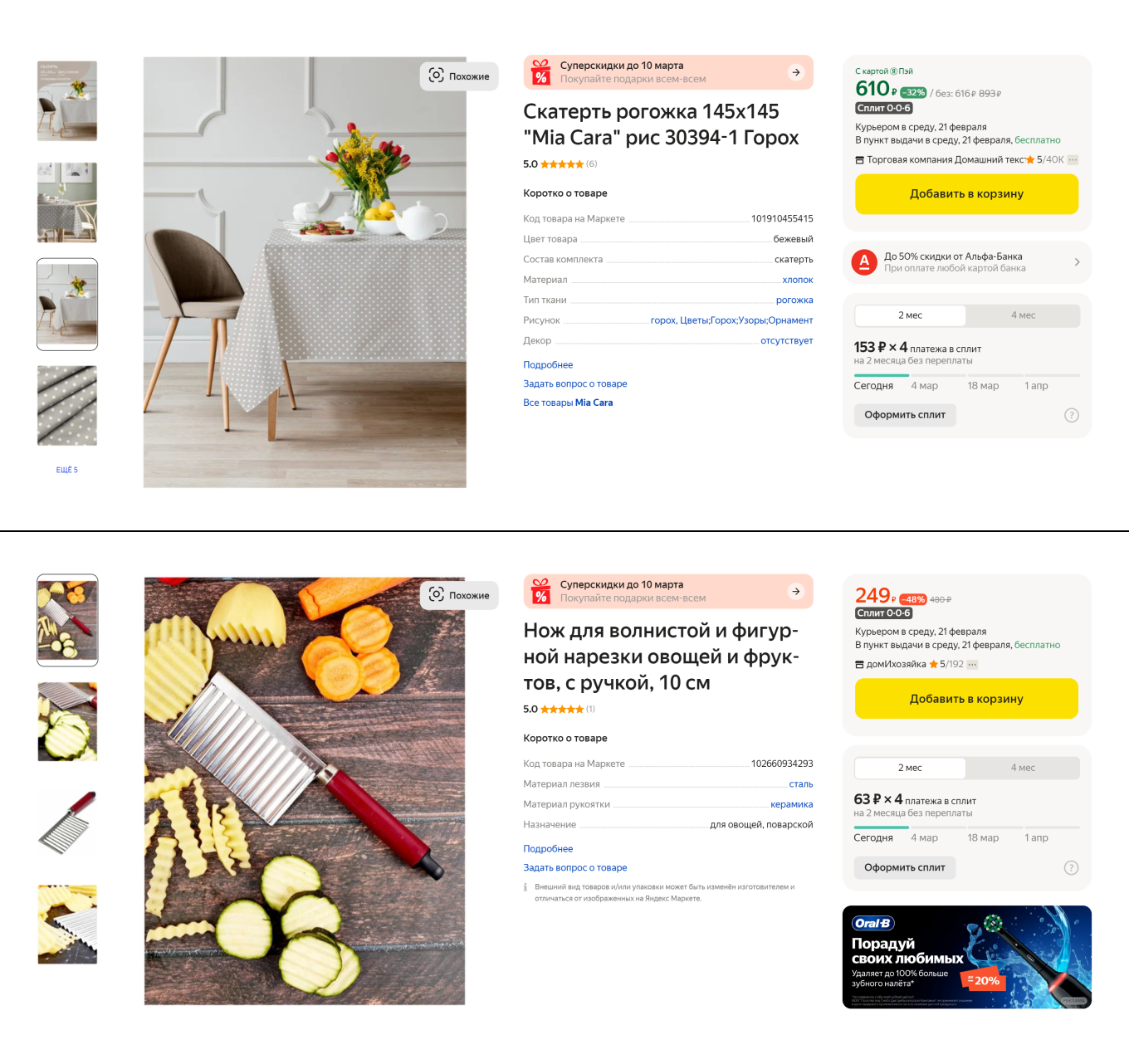1129x1064 pixels.
Task: Open the three-dots menu next to Домашний текстиль seller
Action: click(x=1073, y=159)
